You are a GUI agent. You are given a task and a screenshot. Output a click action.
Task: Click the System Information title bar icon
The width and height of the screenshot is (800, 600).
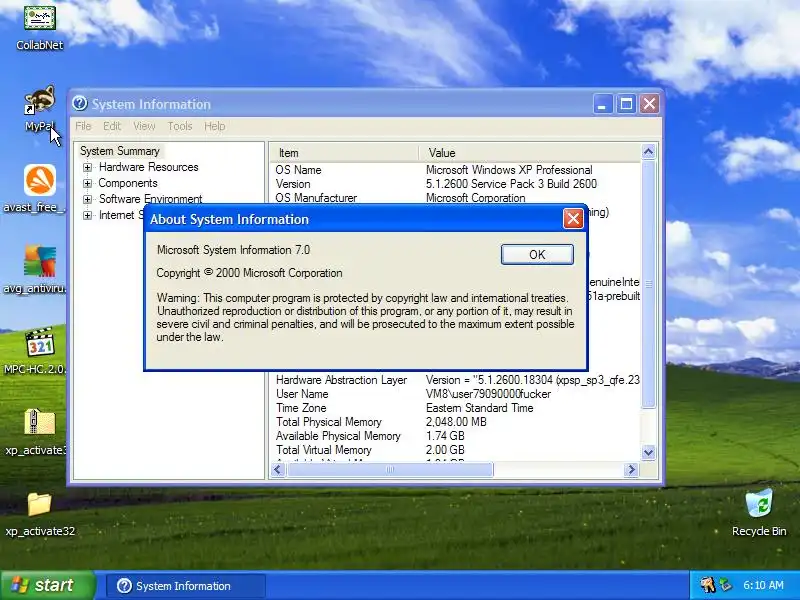point(80,104)
